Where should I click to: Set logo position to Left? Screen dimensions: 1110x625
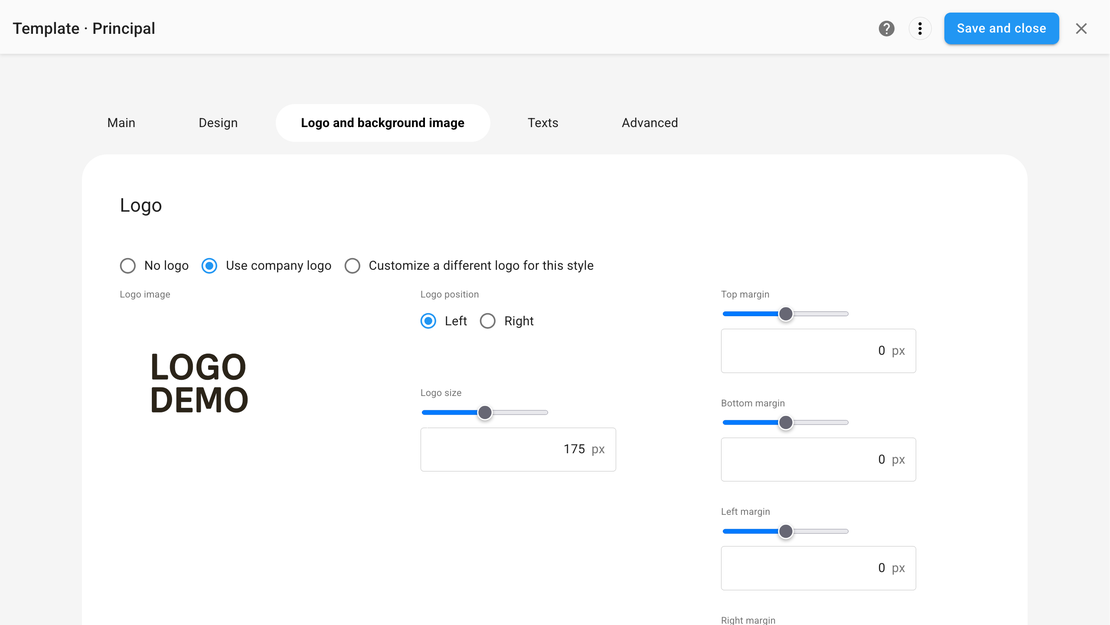coord(428,321)
